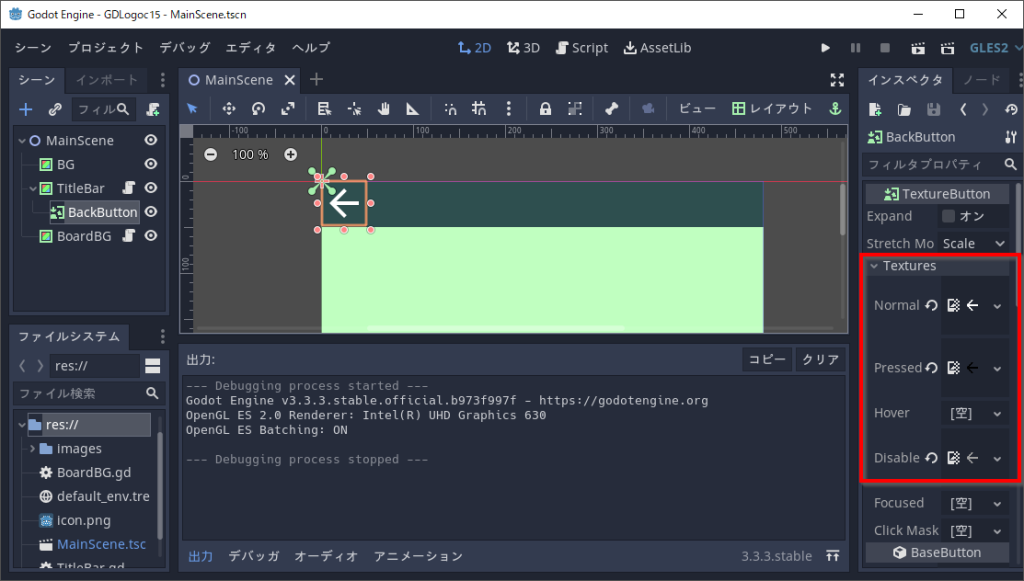Click the lock selected node icon
Viewport: 1024px width, 581px height.
pos(545,109)
